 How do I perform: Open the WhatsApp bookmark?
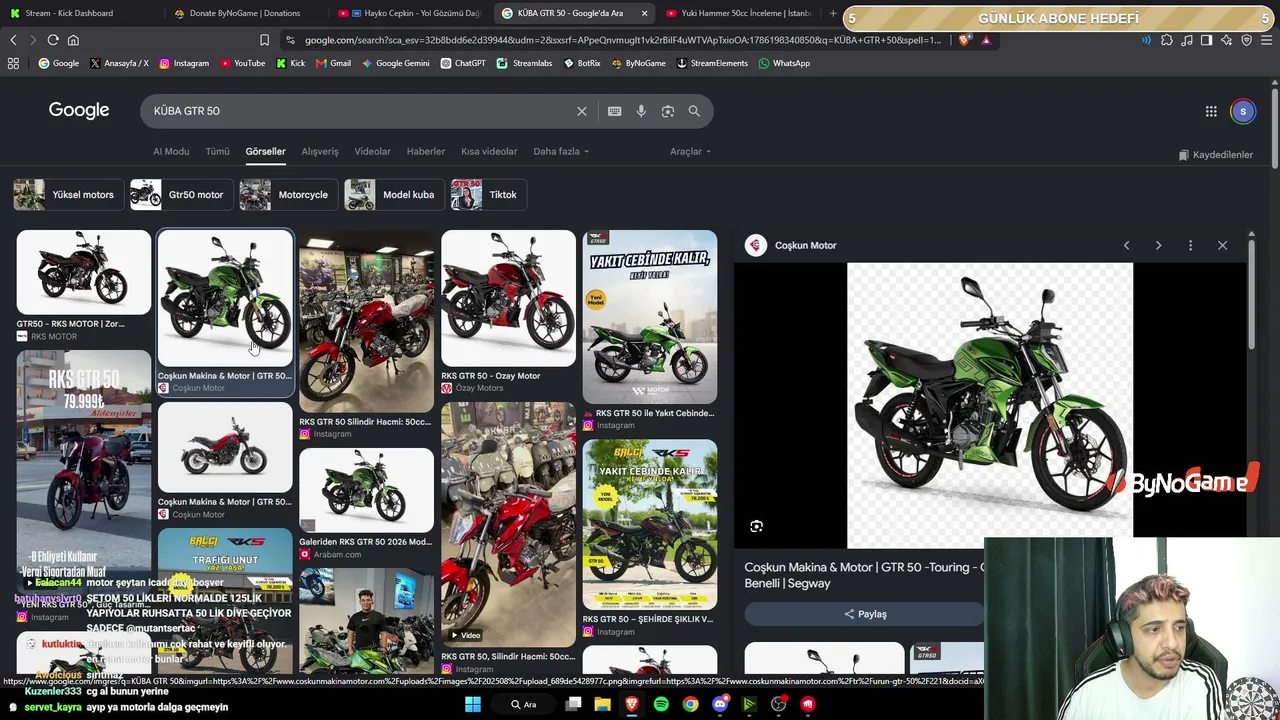click(x=784, y=63)
